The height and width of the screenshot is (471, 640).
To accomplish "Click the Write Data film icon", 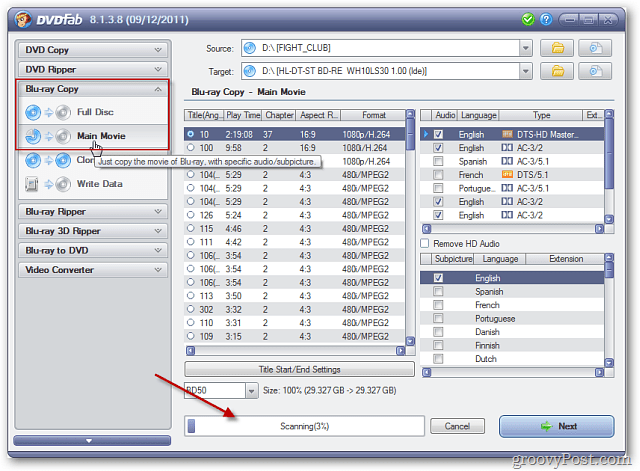I will coord(31,184).
